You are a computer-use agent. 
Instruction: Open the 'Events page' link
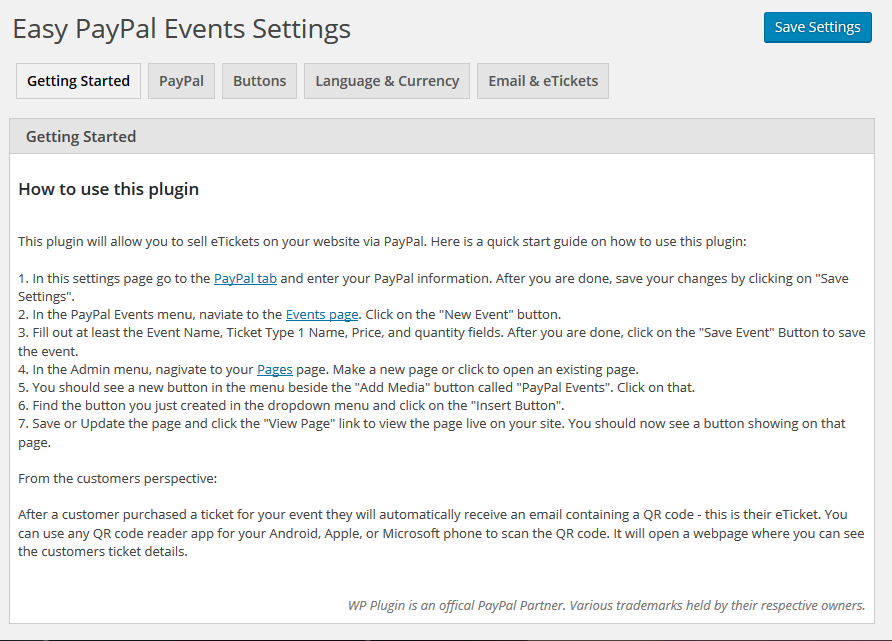322,315
